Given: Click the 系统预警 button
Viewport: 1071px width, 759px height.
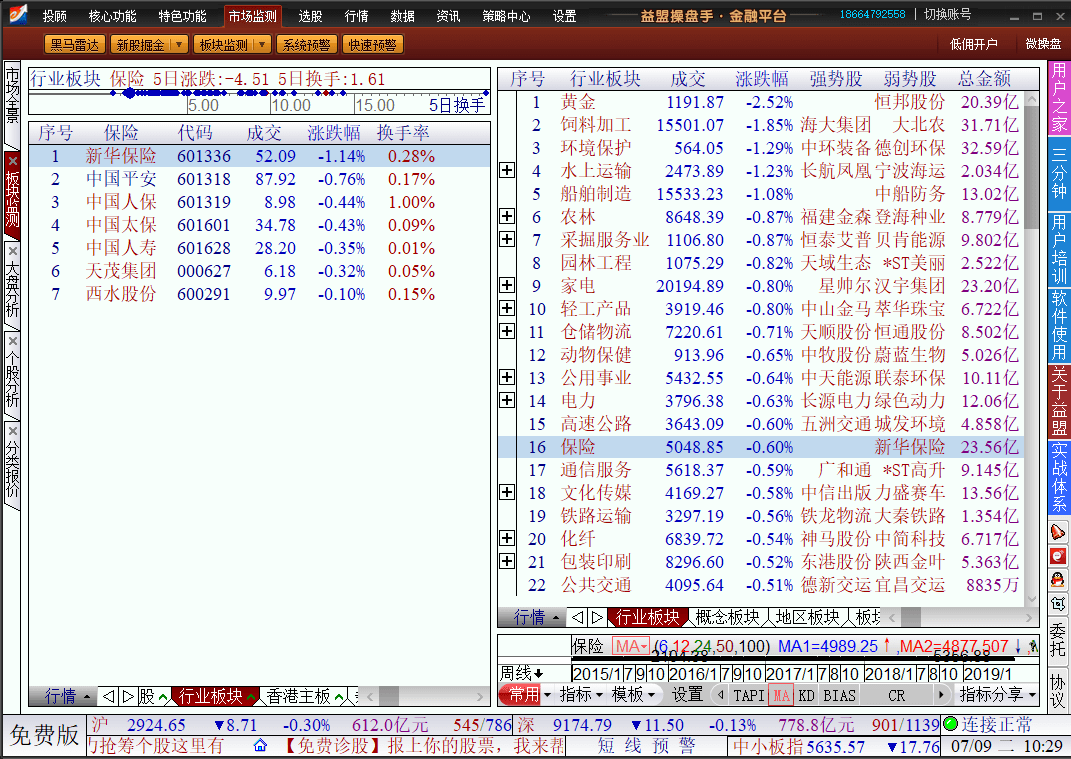Looking at the screenshot, I should [307, 45].
